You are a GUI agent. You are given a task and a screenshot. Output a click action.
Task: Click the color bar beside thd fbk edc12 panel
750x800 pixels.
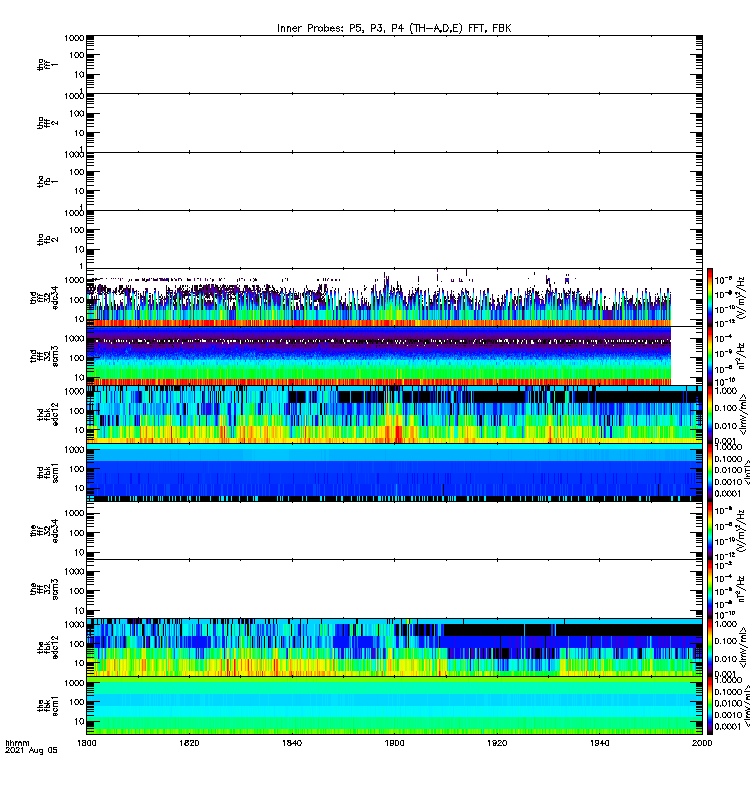(x=710, y=414)
